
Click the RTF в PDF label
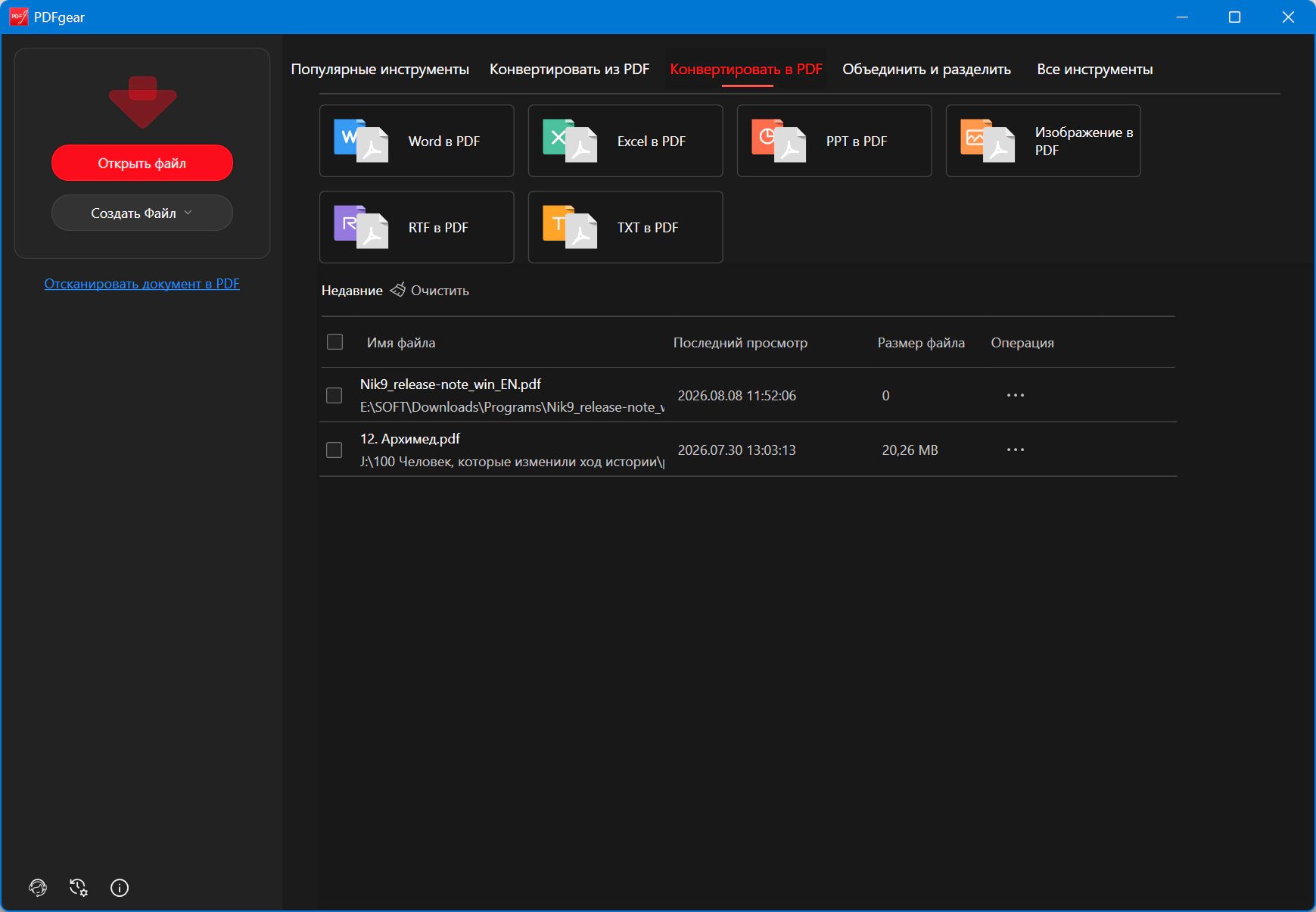pos(438,228)
